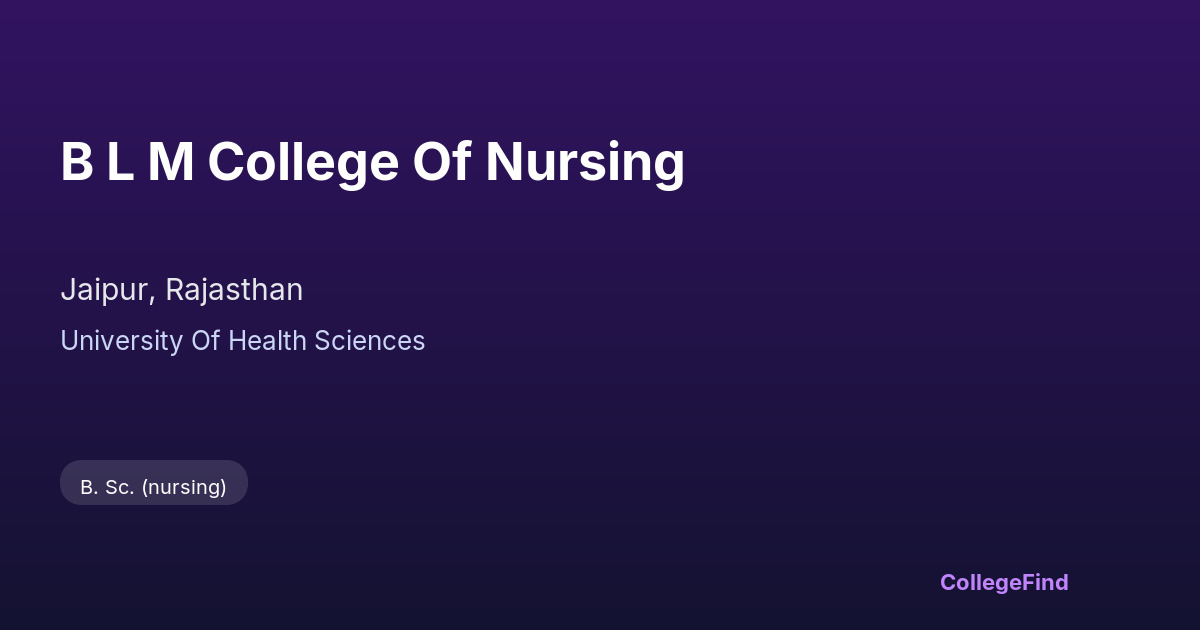Click the word Health in the affiliation
Image resolution: width=1200 pixels, height=630 pixels.
click(267, 341)
